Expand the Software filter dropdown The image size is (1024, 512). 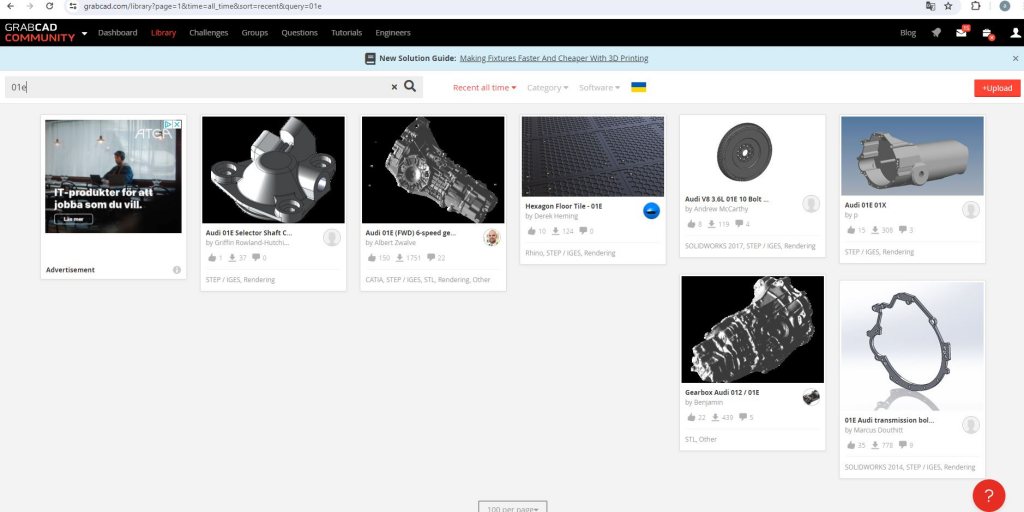(x=600, y=88)
